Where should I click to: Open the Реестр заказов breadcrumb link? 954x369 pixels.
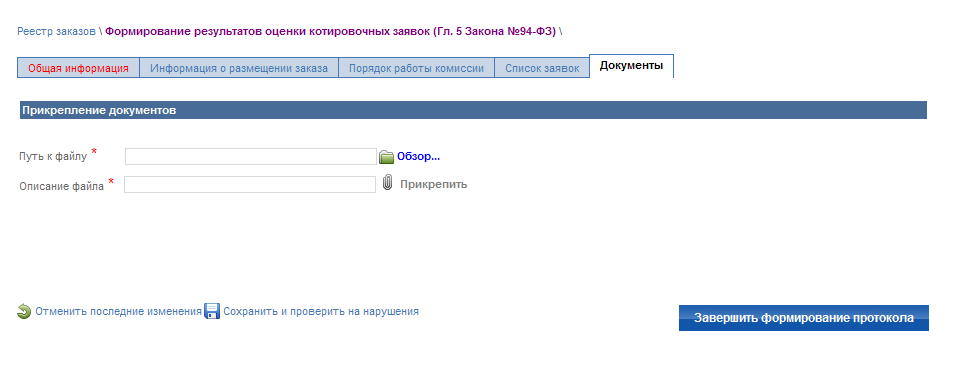(x=56, y=32)
